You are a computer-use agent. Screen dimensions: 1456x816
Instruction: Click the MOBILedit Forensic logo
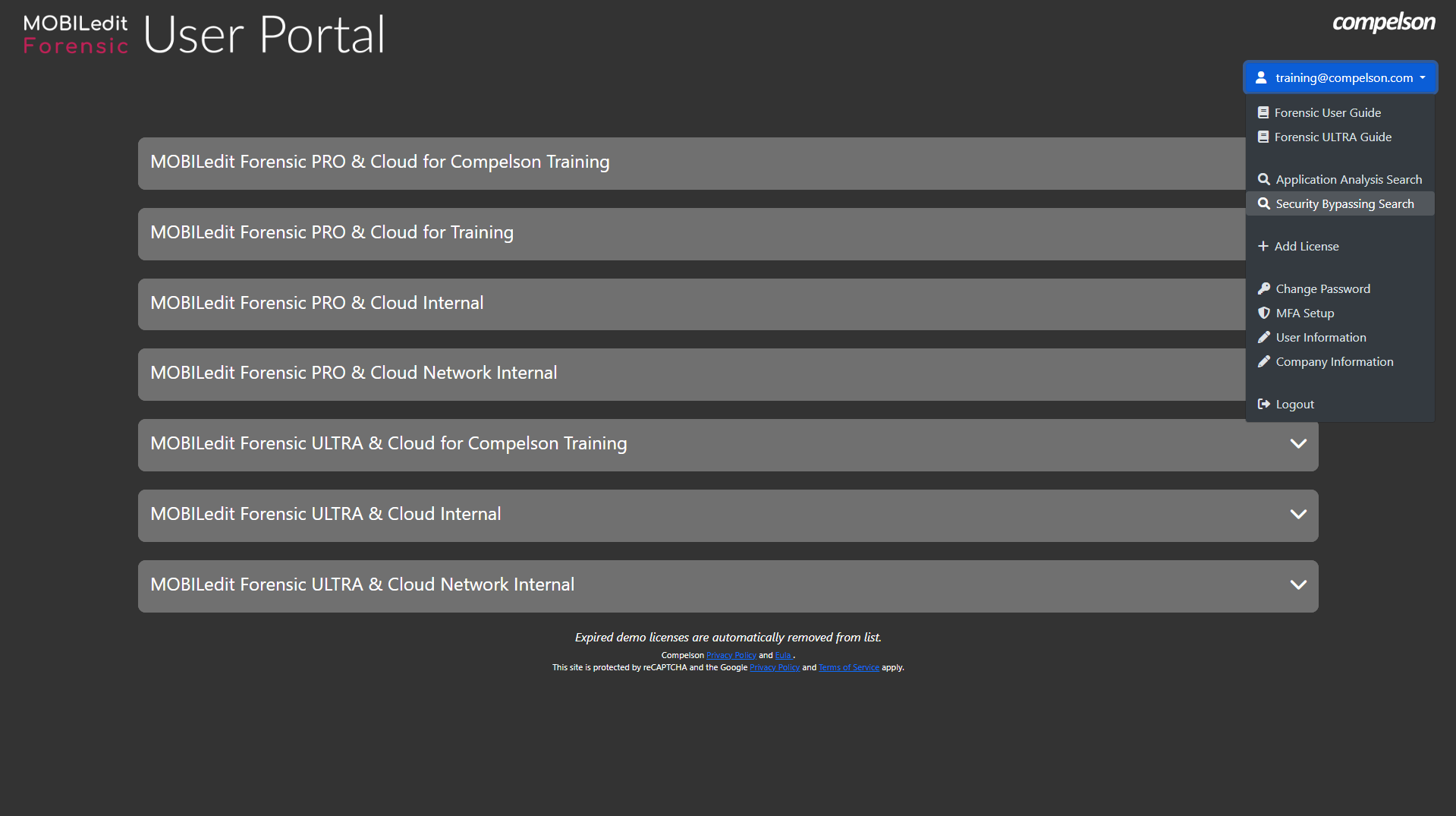click(x=75, y=35)
